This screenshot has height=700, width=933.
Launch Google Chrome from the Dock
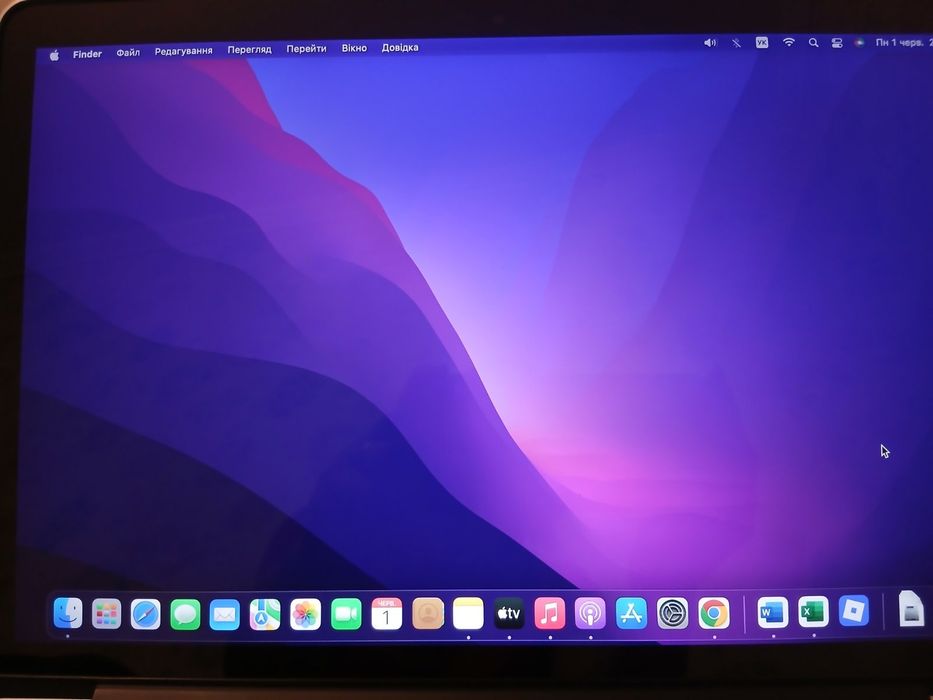pyautogui.click(x=714, y=612)
